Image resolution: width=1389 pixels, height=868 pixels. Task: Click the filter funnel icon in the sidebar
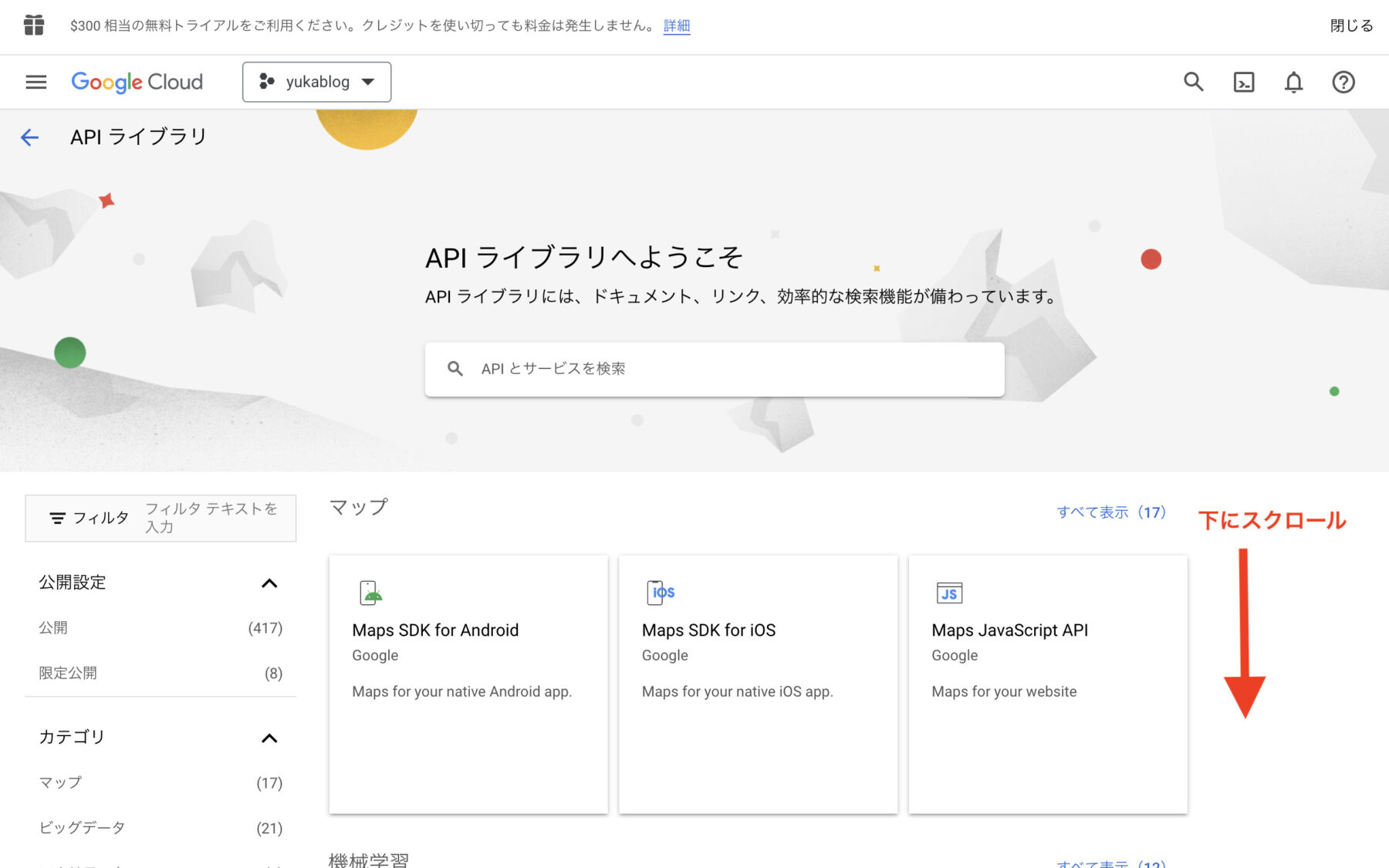(59, 518)
